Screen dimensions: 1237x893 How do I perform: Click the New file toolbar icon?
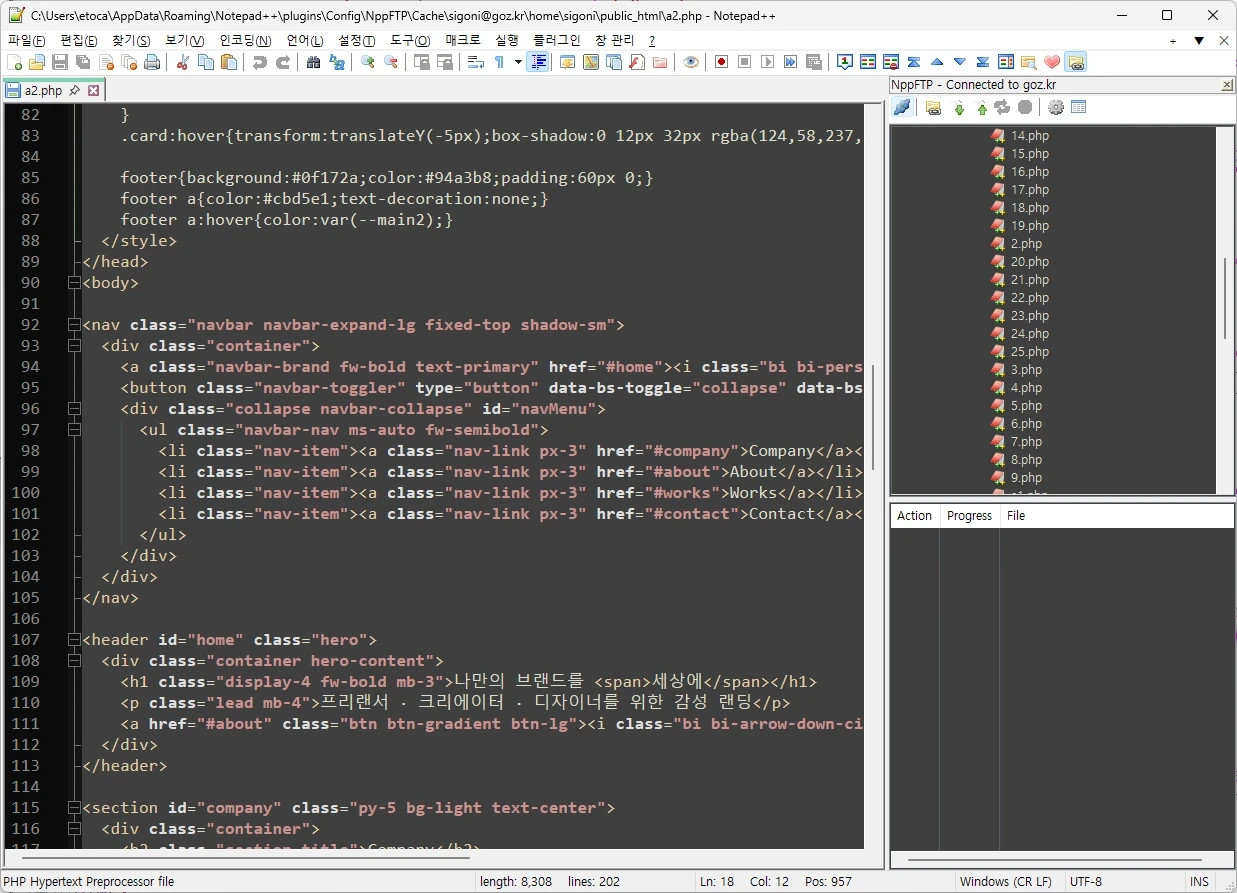tap(14, 62)
